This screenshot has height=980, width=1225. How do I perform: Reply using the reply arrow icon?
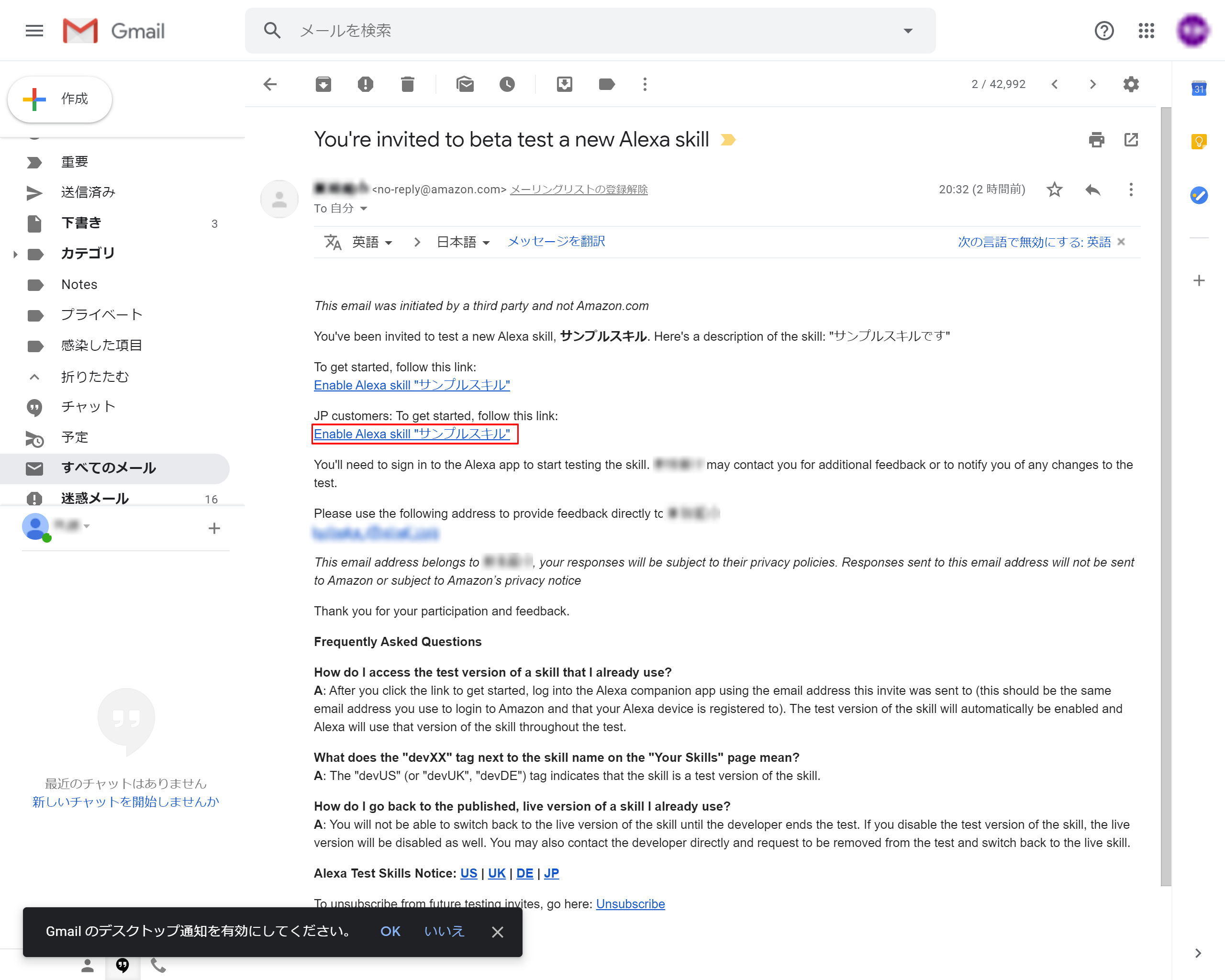[1092, 190]
